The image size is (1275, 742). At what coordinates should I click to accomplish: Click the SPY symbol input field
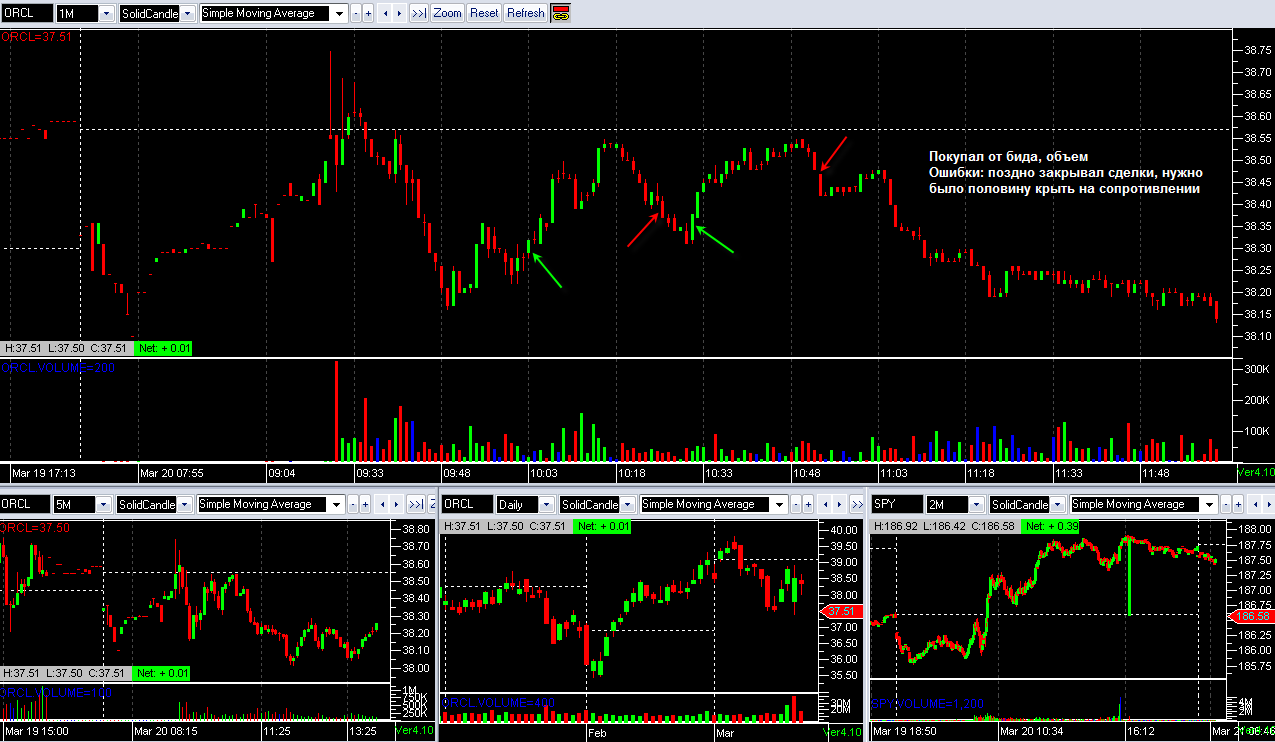(898, 504)
